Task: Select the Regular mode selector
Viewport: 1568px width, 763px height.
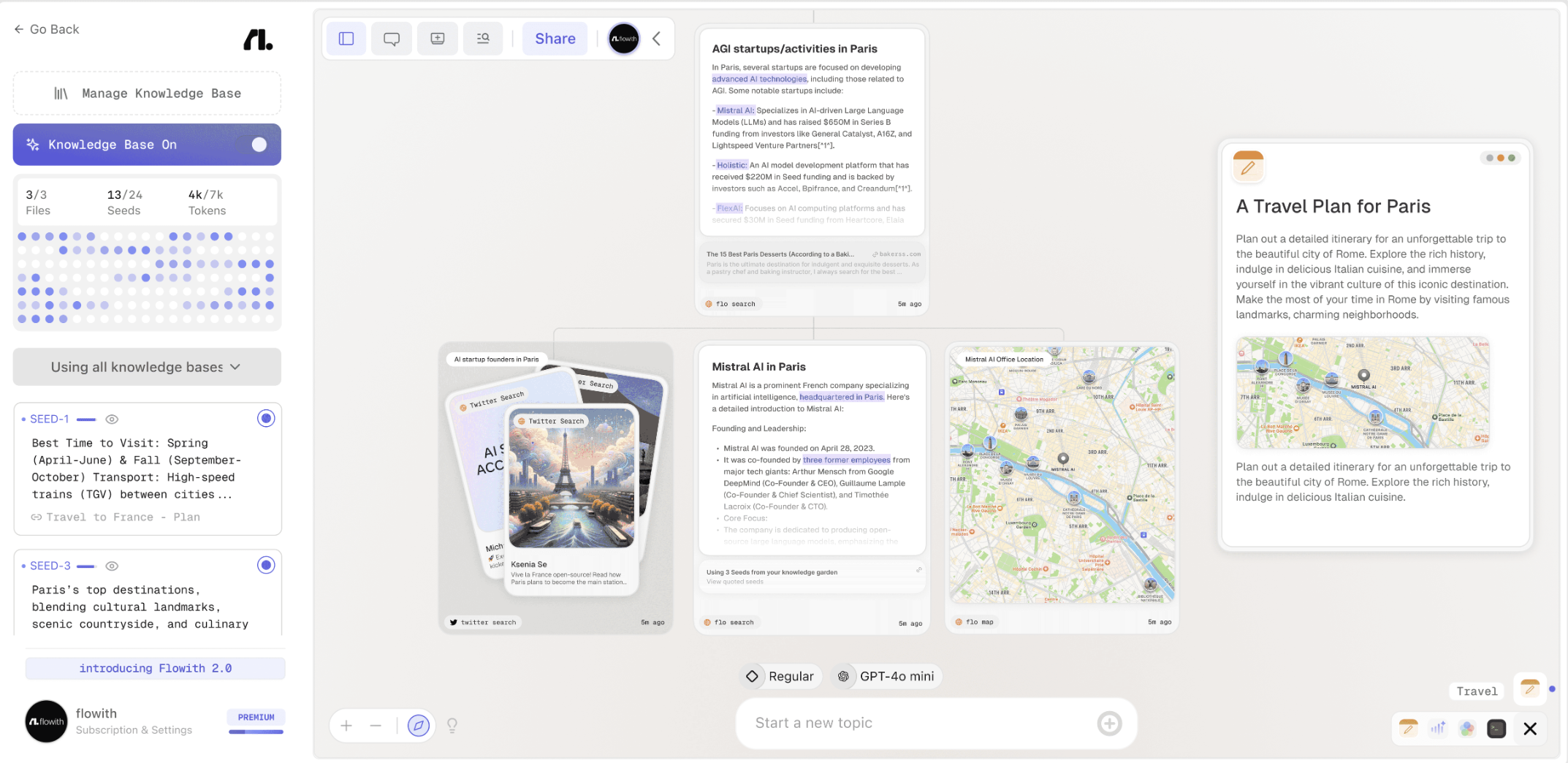Action: pos(780,677)
